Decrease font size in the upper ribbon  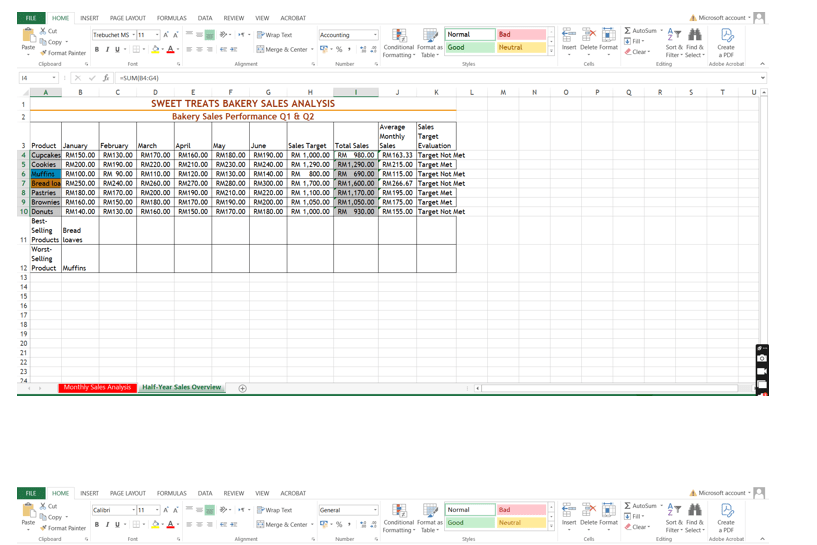click(x=176, y=35)
